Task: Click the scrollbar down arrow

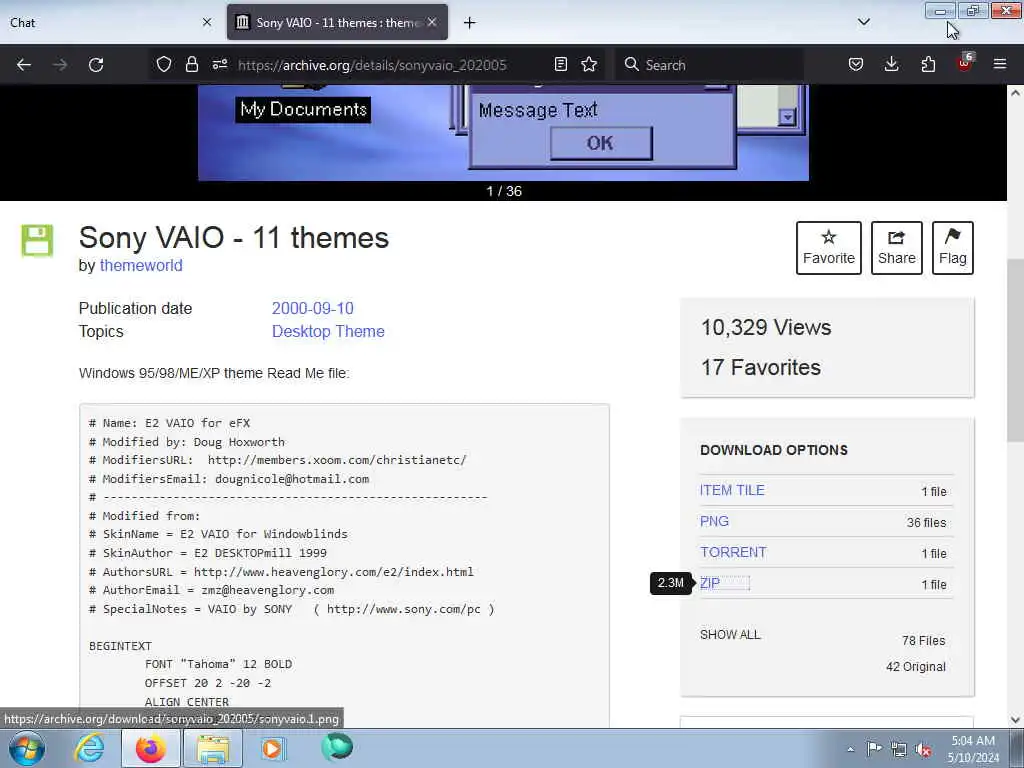Action: pos(1015,720)
